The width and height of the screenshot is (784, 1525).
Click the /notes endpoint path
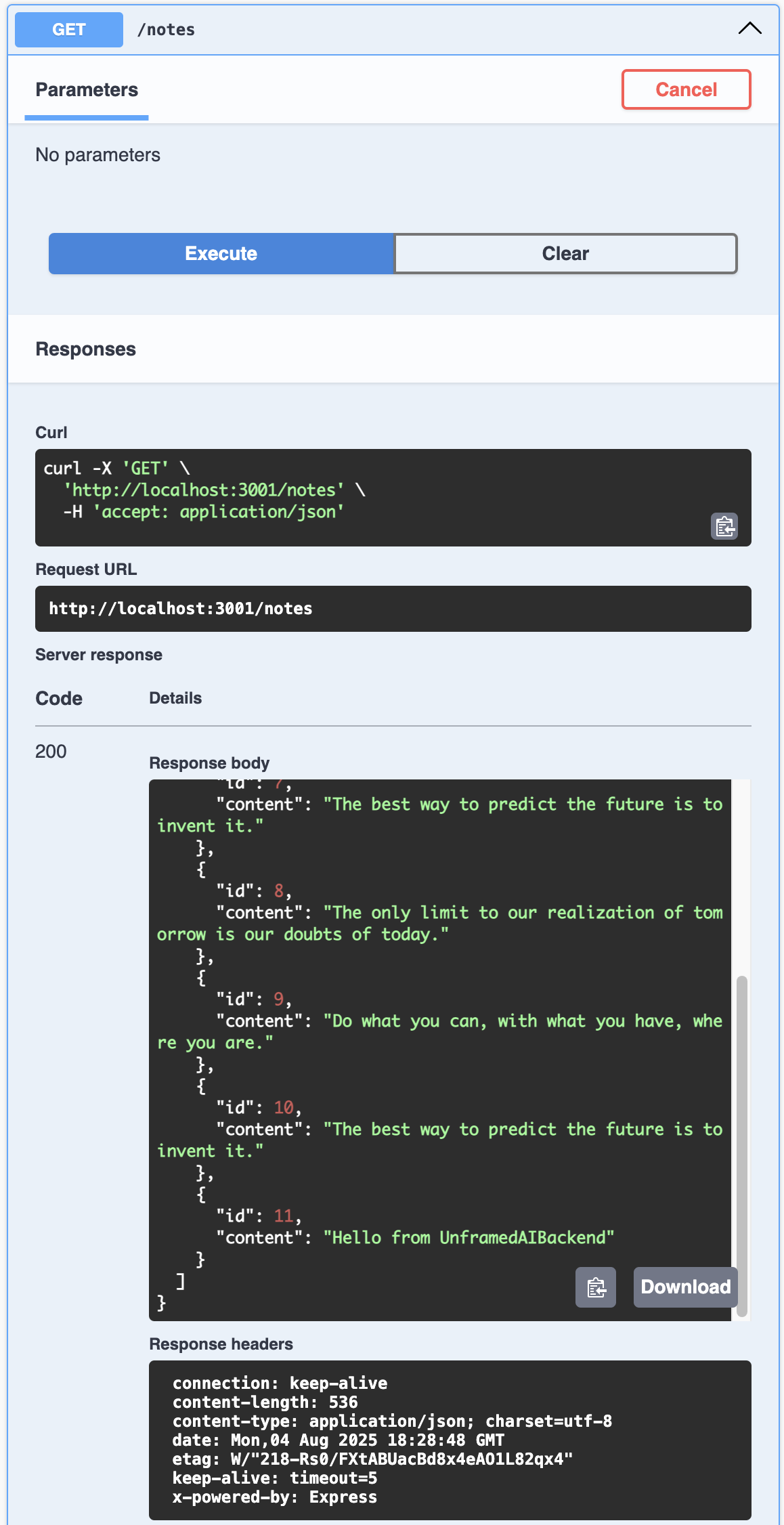166,30
